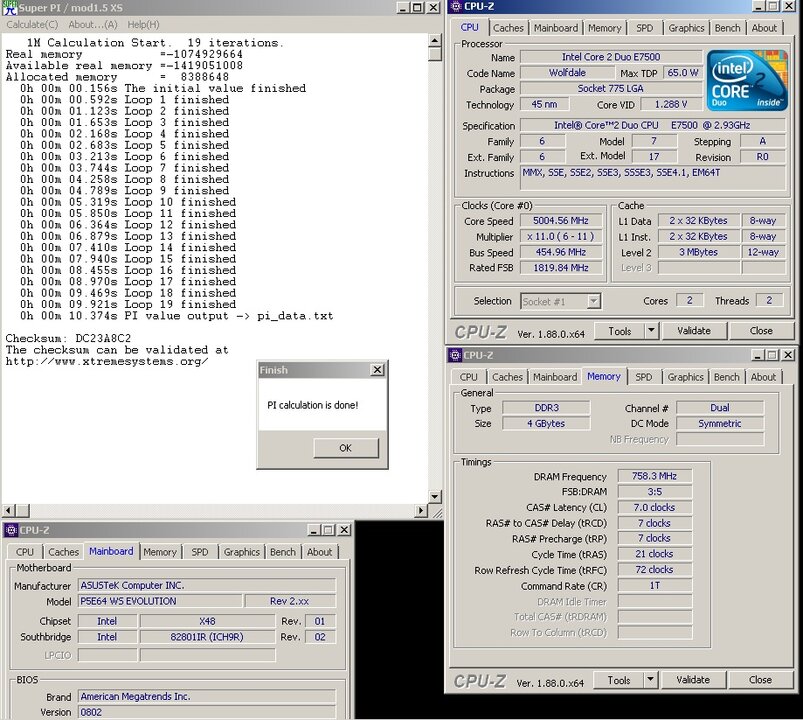Click the CPU-Z icon in the top window's title bar
Screen dimensions: 803x720
456,6
